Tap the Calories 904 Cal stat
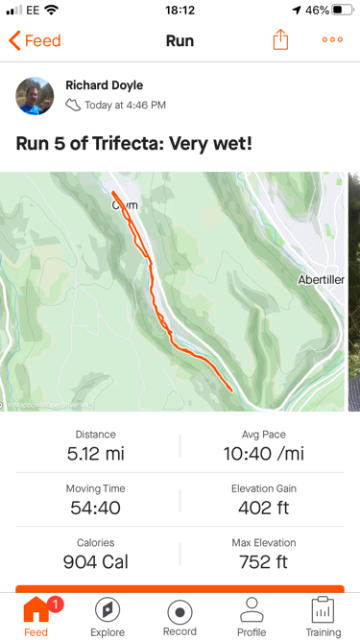The height and width of the screenshot is (640, 360). (x=96, y=554)
